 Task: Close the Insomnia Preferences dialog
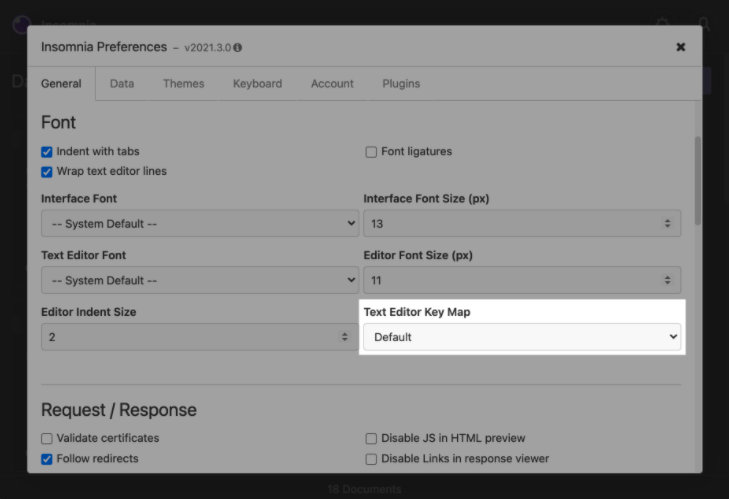681,47
